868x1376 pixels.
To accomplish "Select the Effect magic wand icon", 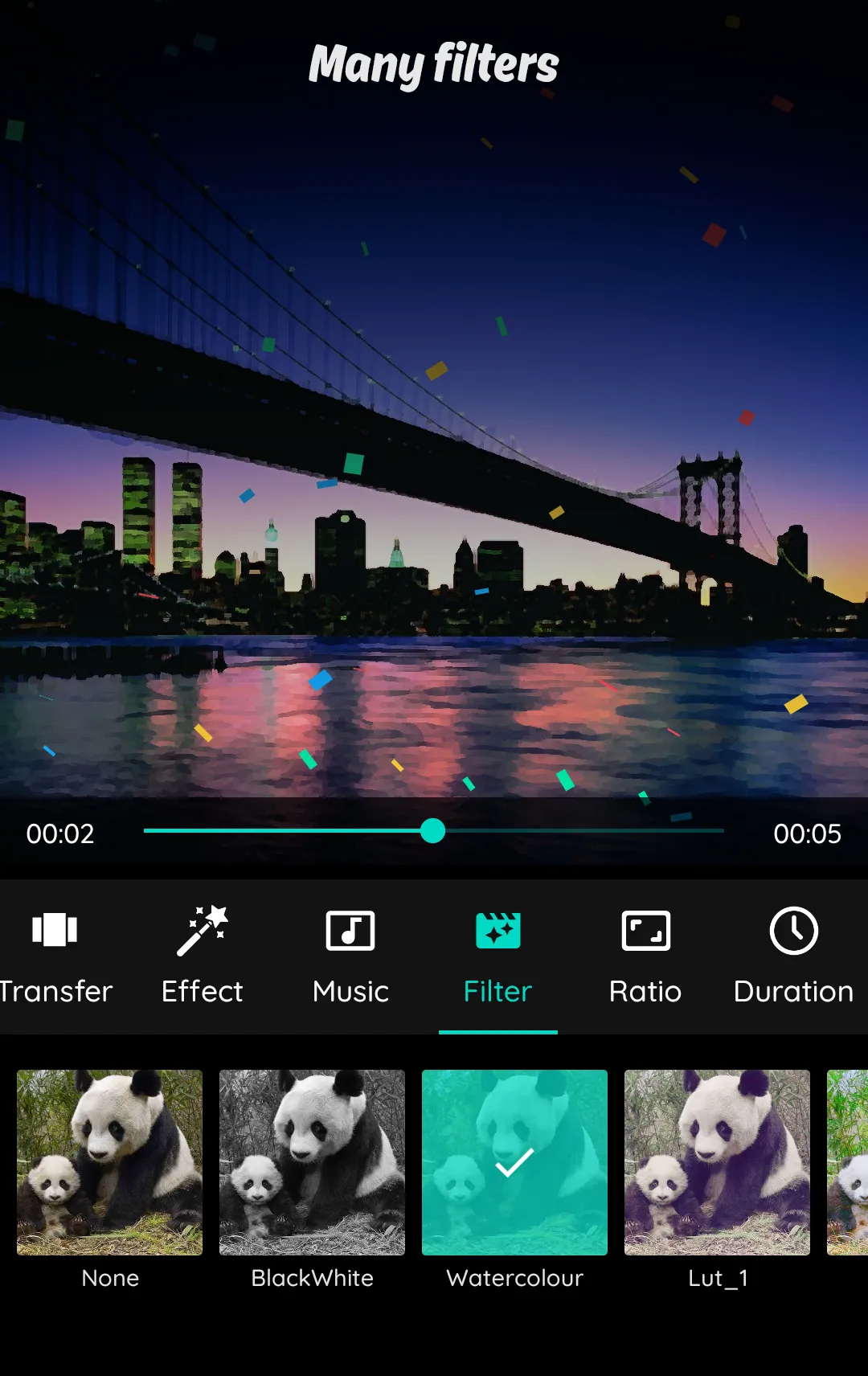I will (x=203, y=931).
